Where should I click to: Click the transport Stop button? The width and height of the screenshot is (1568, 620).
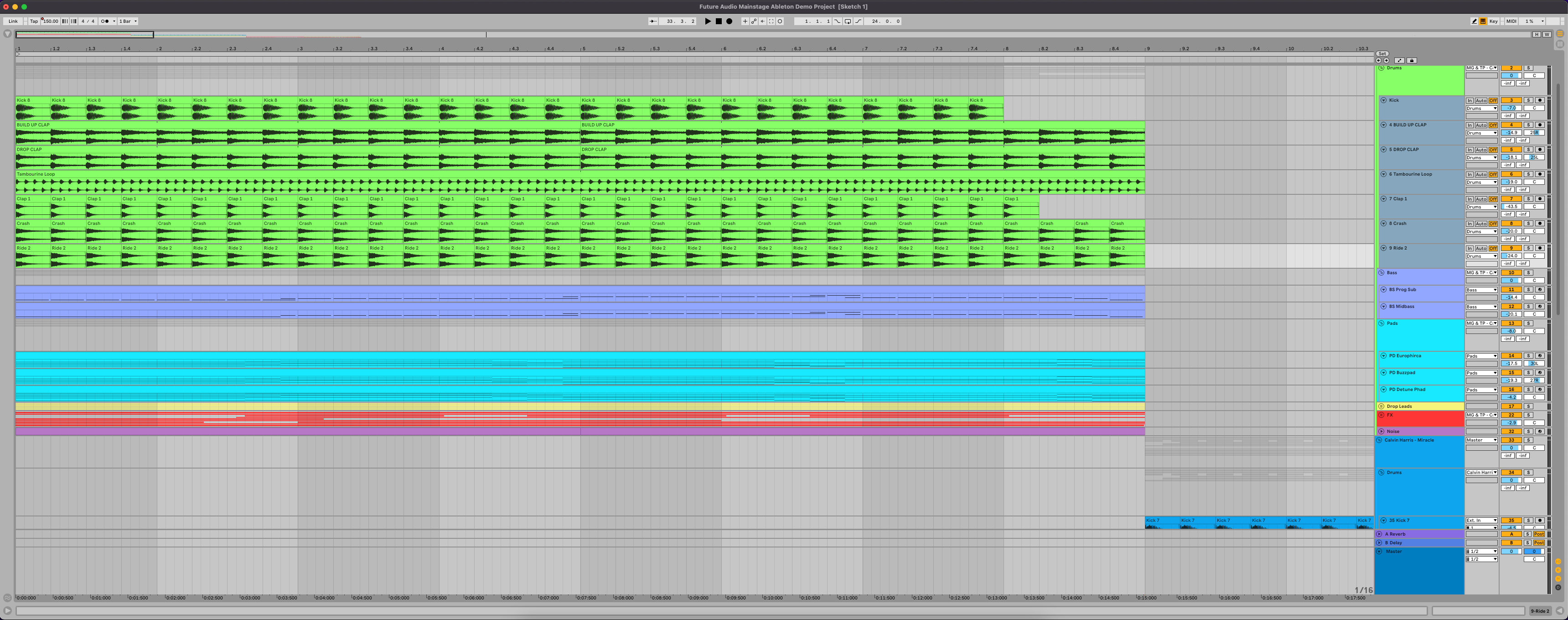click(x=718, y=21)
